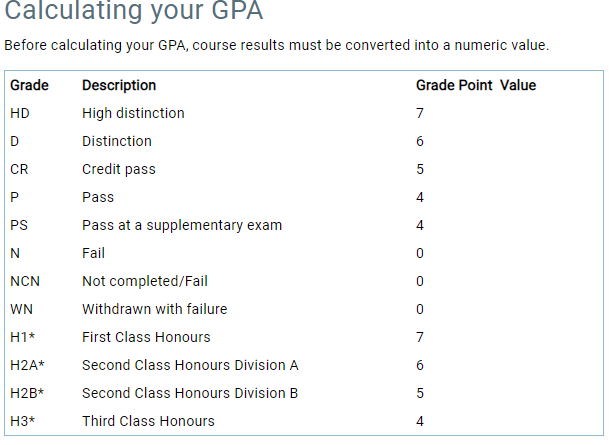Click the CR grade code
The width and height of the screenshot is (614, 445).
(x=19, y=169)
